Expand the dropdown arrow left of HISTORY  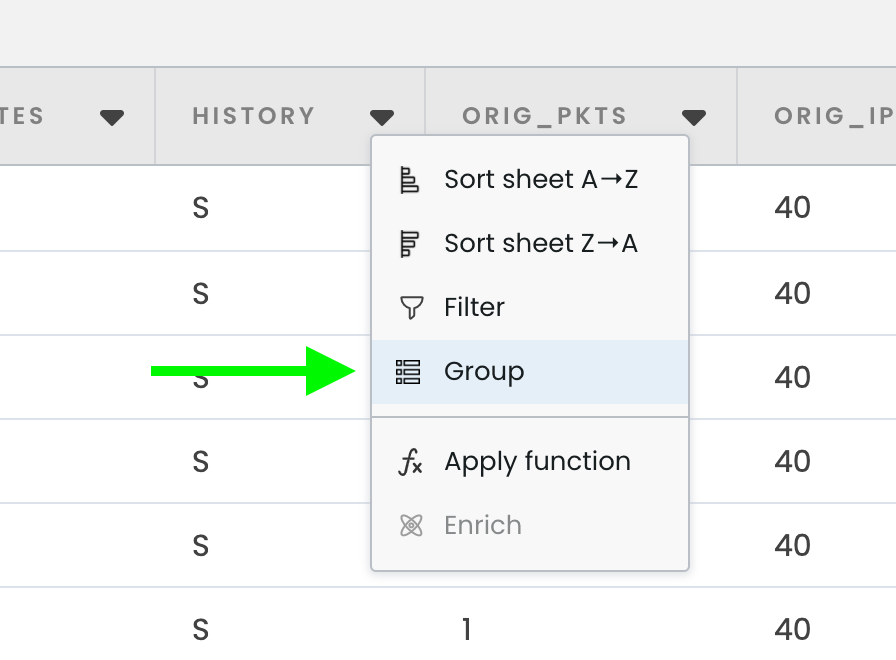[x=112, y=118]
